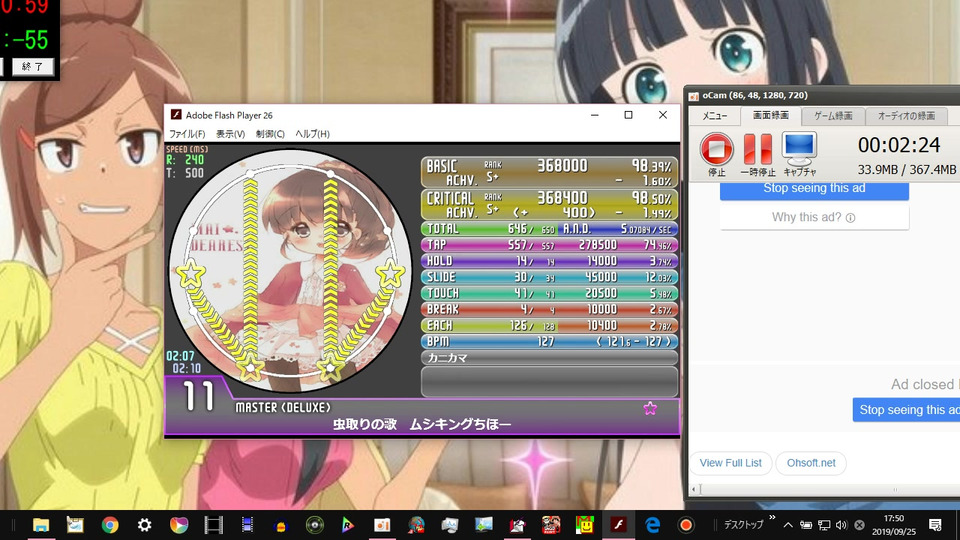The height and width of the screenshot is (540, 960).
Task: Click the notepad icon next to File Explorer
Action: [x=75, y=525]
